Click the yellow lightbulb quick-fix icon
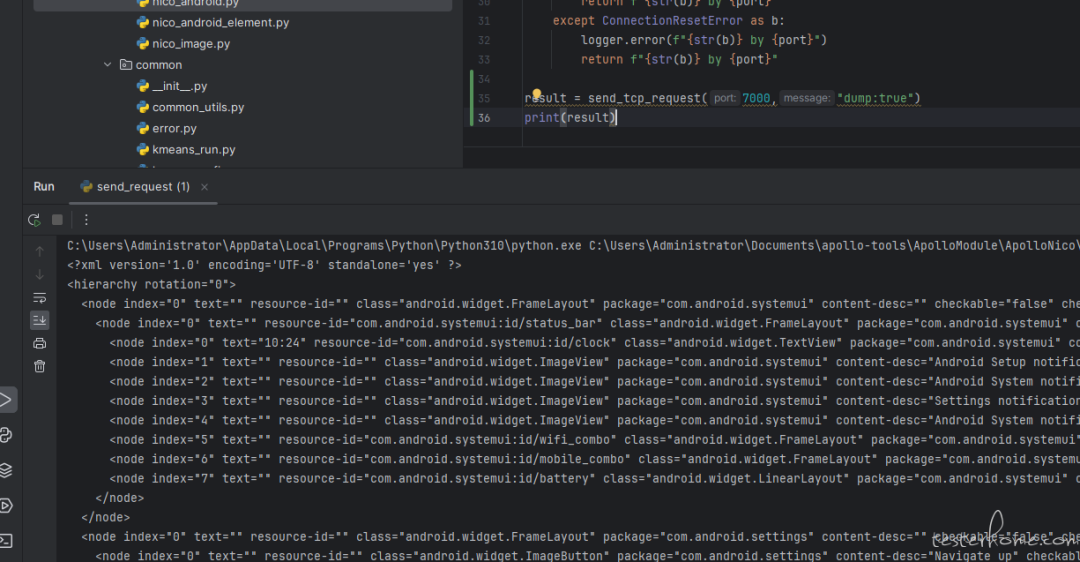1080x562 pixels. click(x=536, y=96)
